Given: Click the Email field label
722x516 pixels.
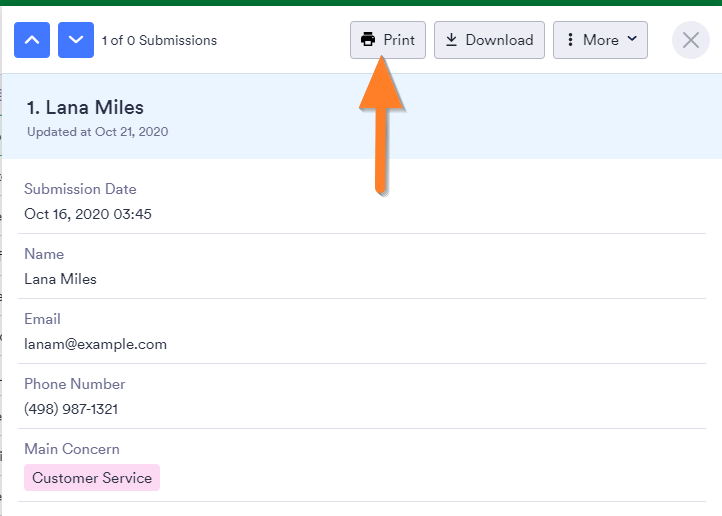Looking at the screenshot, I should pos(42,319).
